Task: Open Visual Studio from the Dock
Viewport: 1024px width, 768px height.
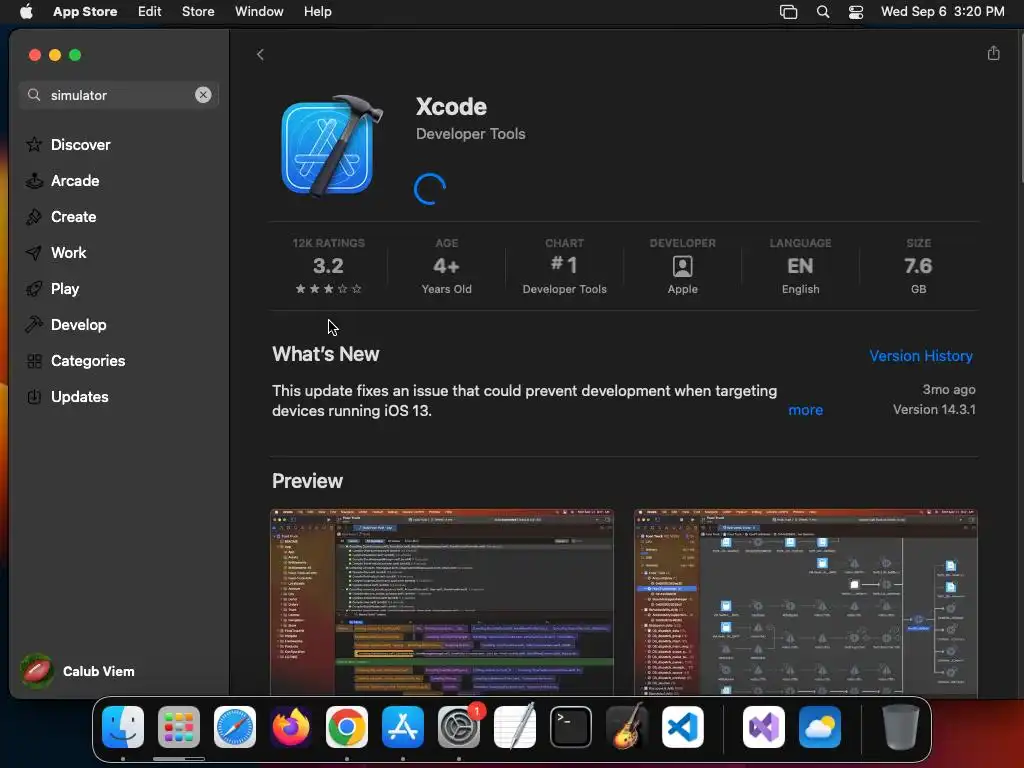Action: (x=763, y=727)
